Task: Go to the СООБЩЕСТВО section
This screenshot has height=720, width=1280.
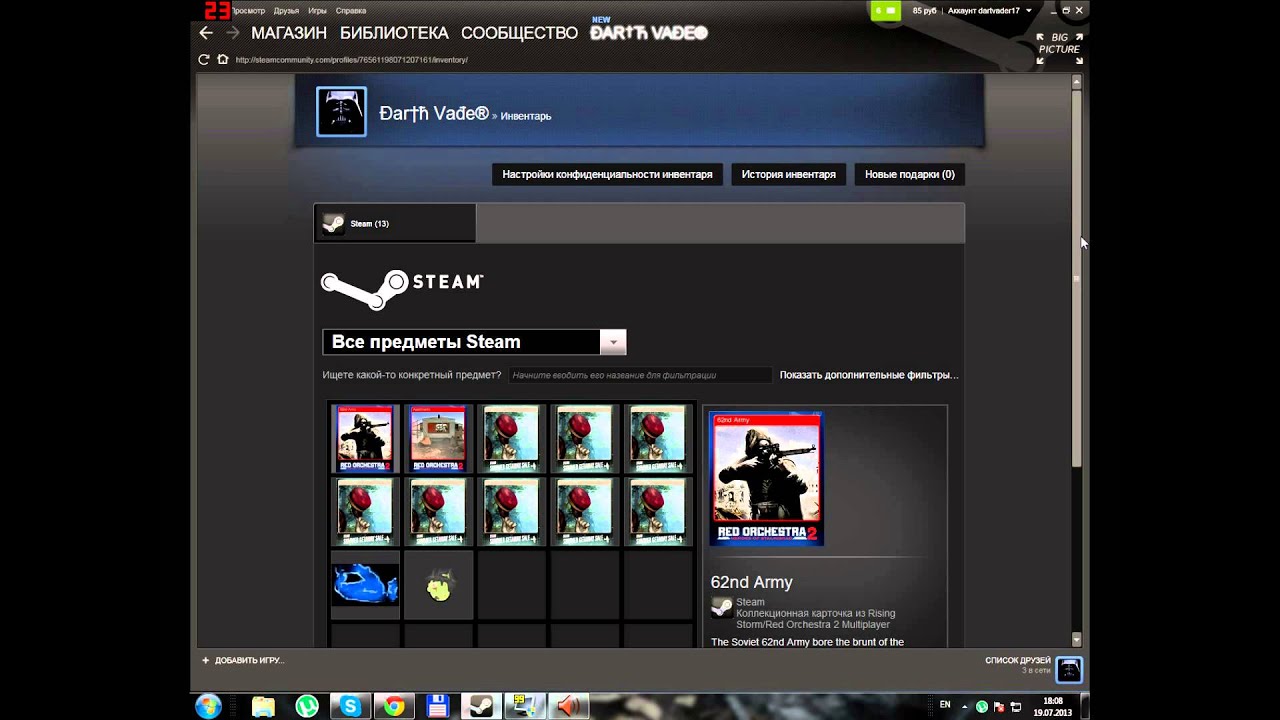Action: 519,33
